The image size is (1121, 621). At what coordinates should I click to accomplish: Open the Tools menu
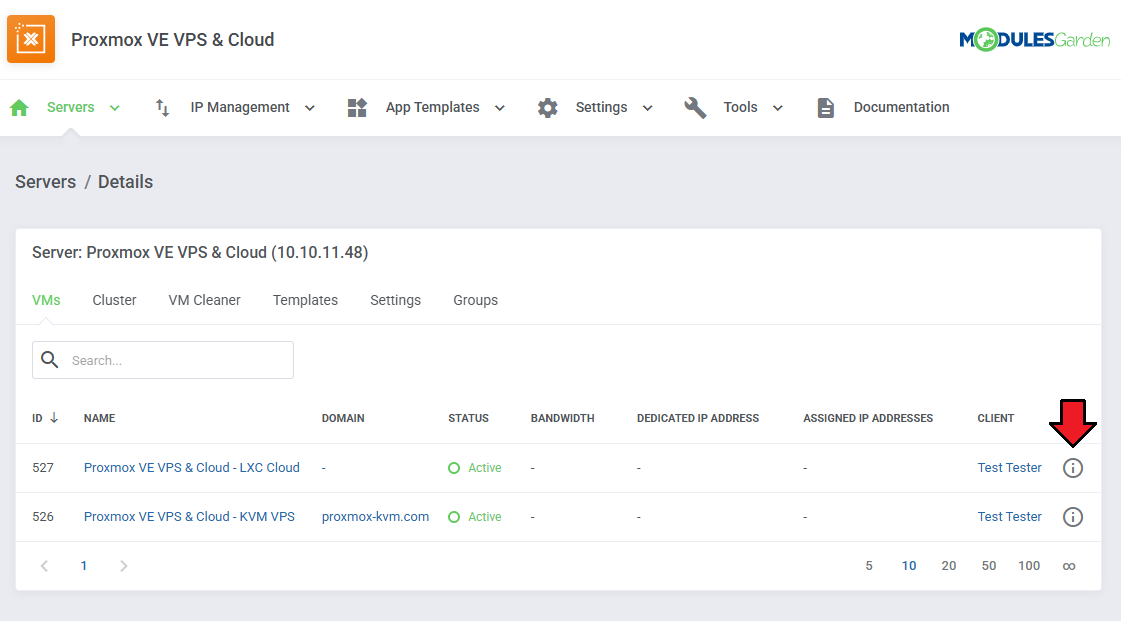click(x=740, y=107)
